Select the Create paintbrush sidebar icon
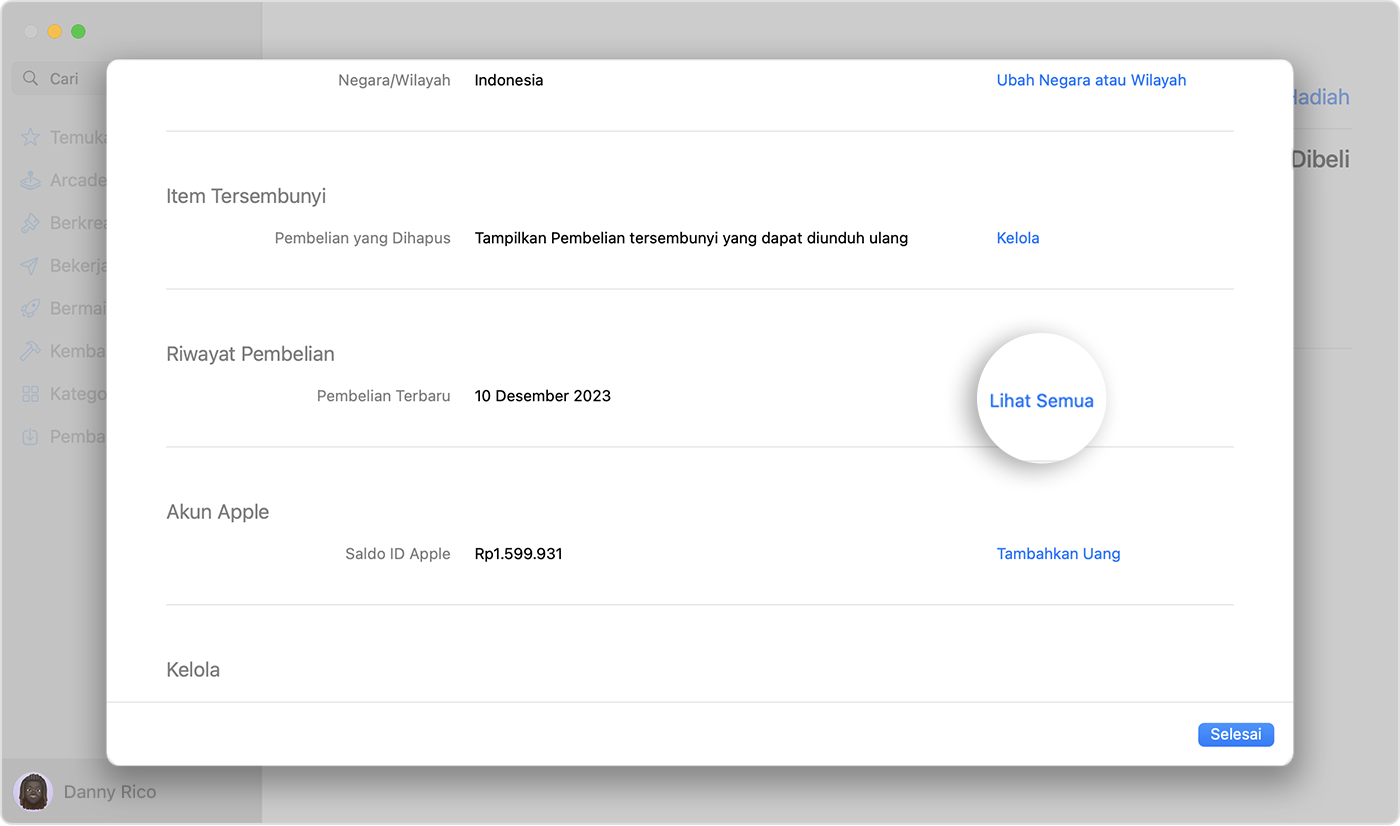This screenshot has height=826, width=1400. 31,223
